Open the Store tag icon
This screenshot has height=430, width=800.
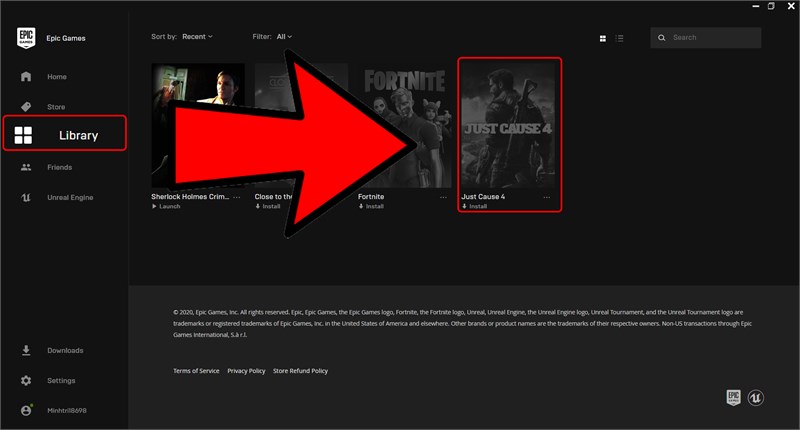pos(26,107)
